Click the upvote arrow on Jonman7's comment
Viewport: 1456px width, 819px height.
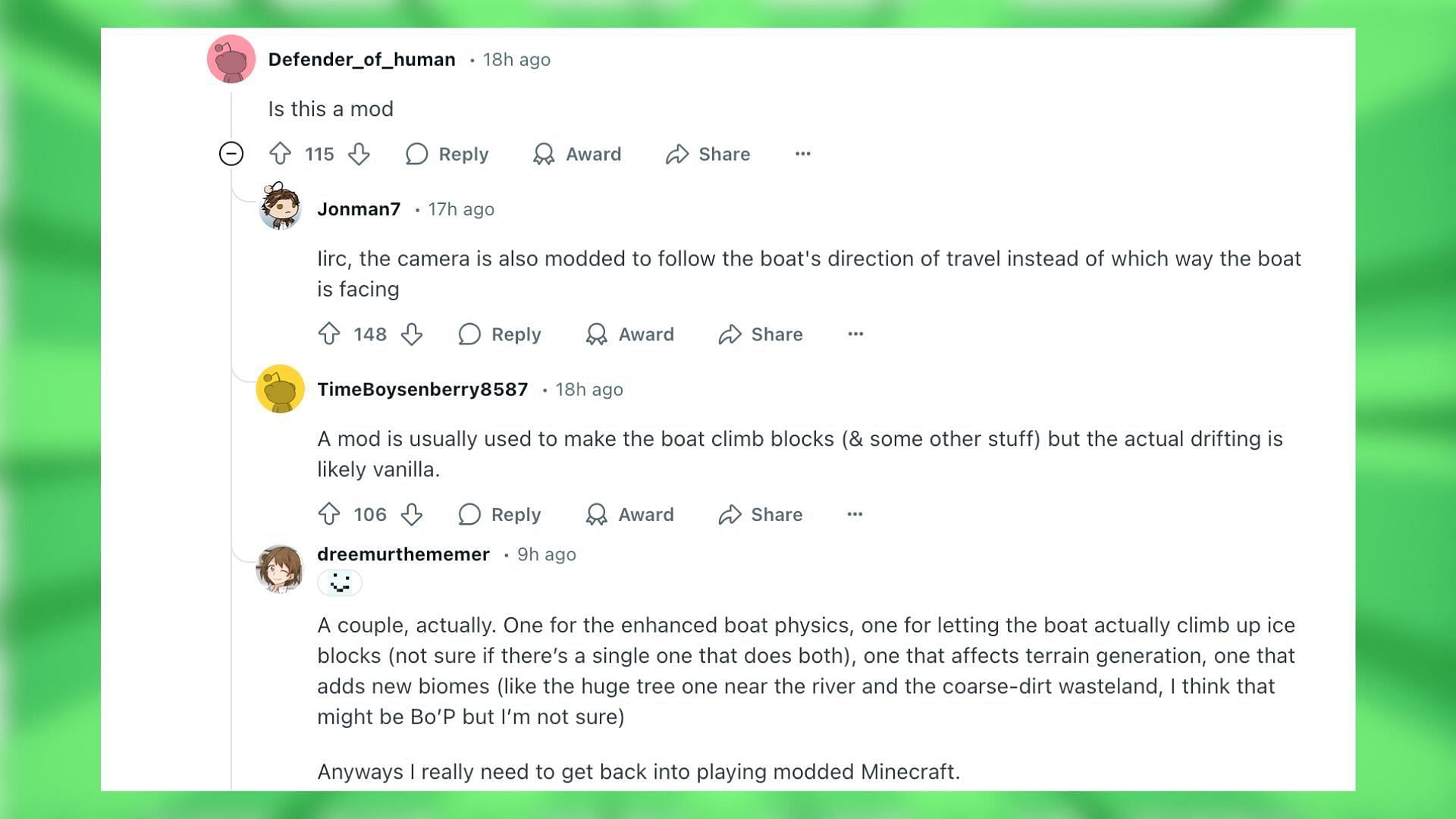[x=331, y=333]
